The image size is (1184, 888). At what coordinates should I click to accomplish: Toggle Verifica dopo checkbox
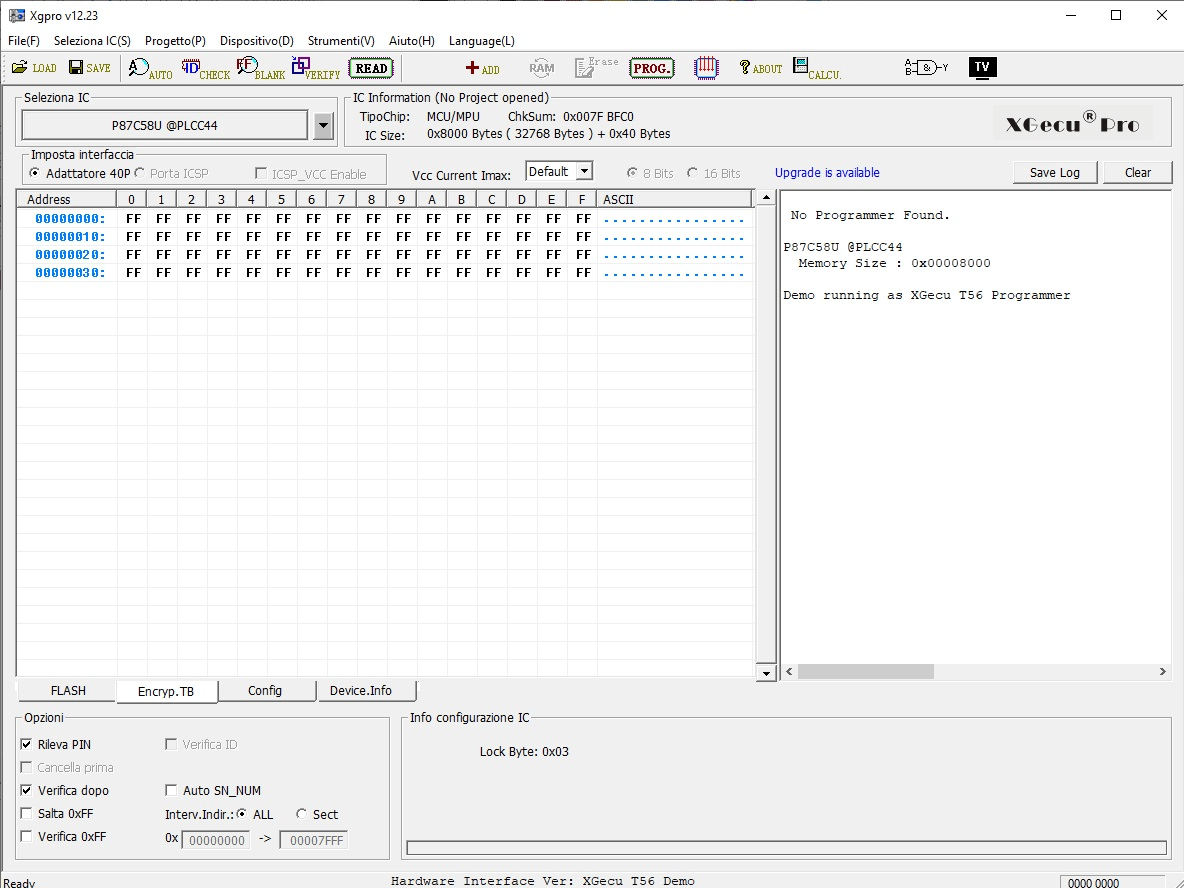26,791
